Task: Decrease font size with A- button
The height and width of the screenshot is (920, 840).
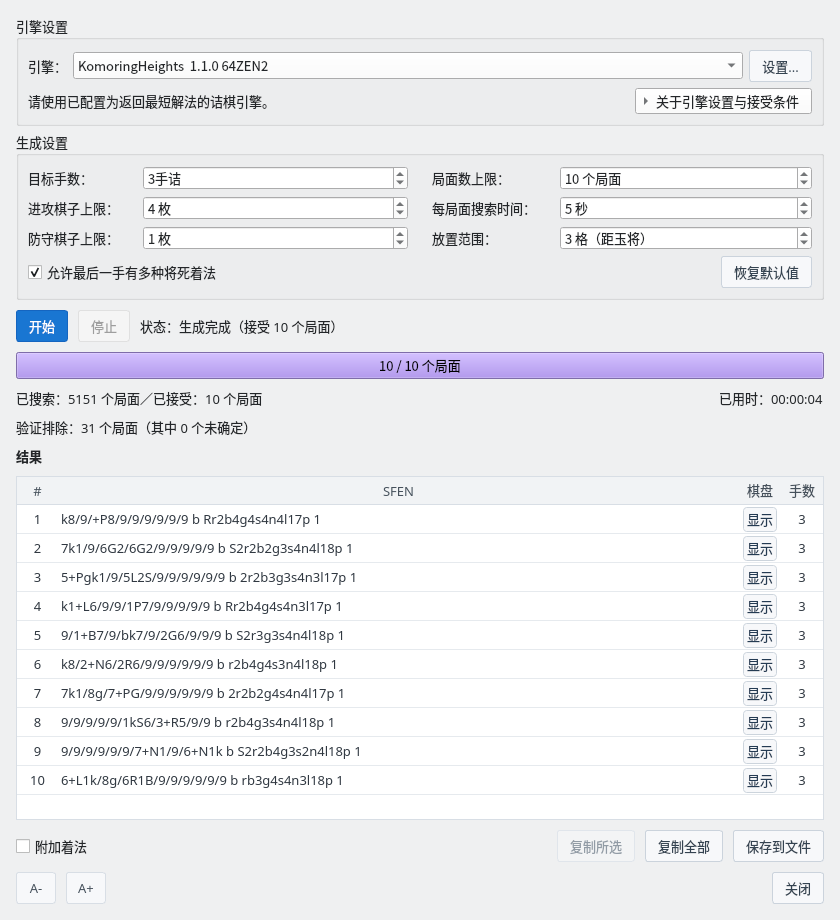Action: click(x=36, y=888)
